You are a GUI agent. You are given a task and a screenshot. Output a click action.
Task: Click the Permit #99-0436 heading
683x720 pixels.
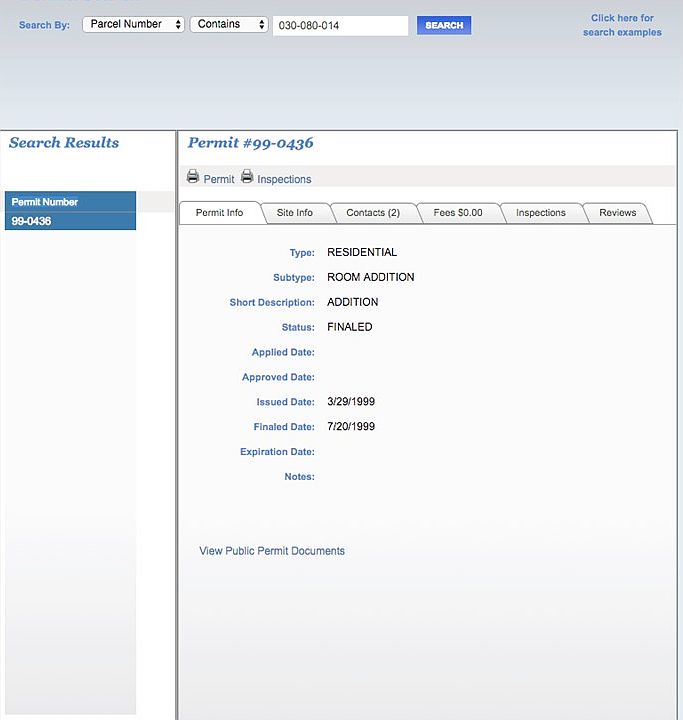(251, 143)
